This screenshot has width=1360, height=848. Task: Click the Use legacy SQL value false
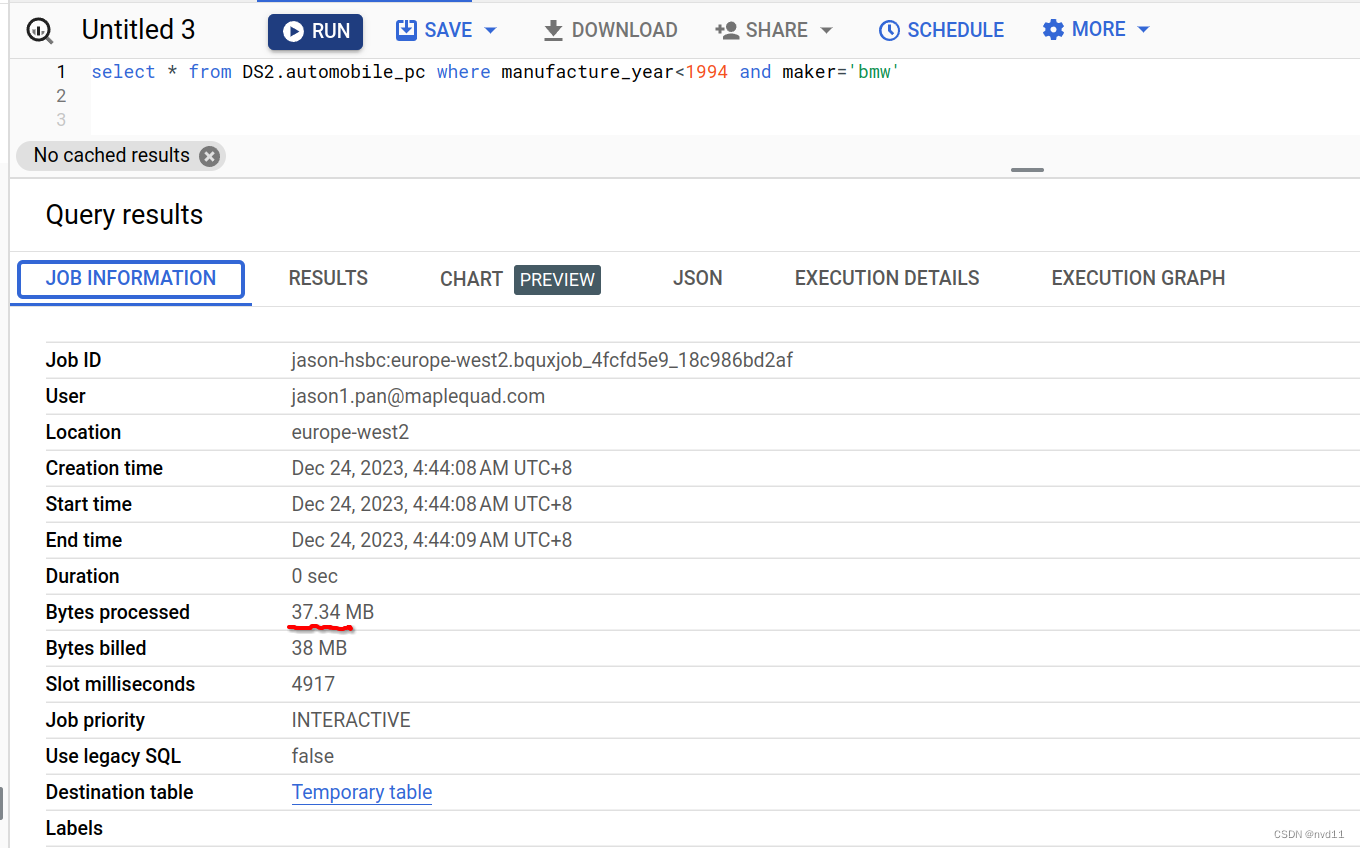313,756
